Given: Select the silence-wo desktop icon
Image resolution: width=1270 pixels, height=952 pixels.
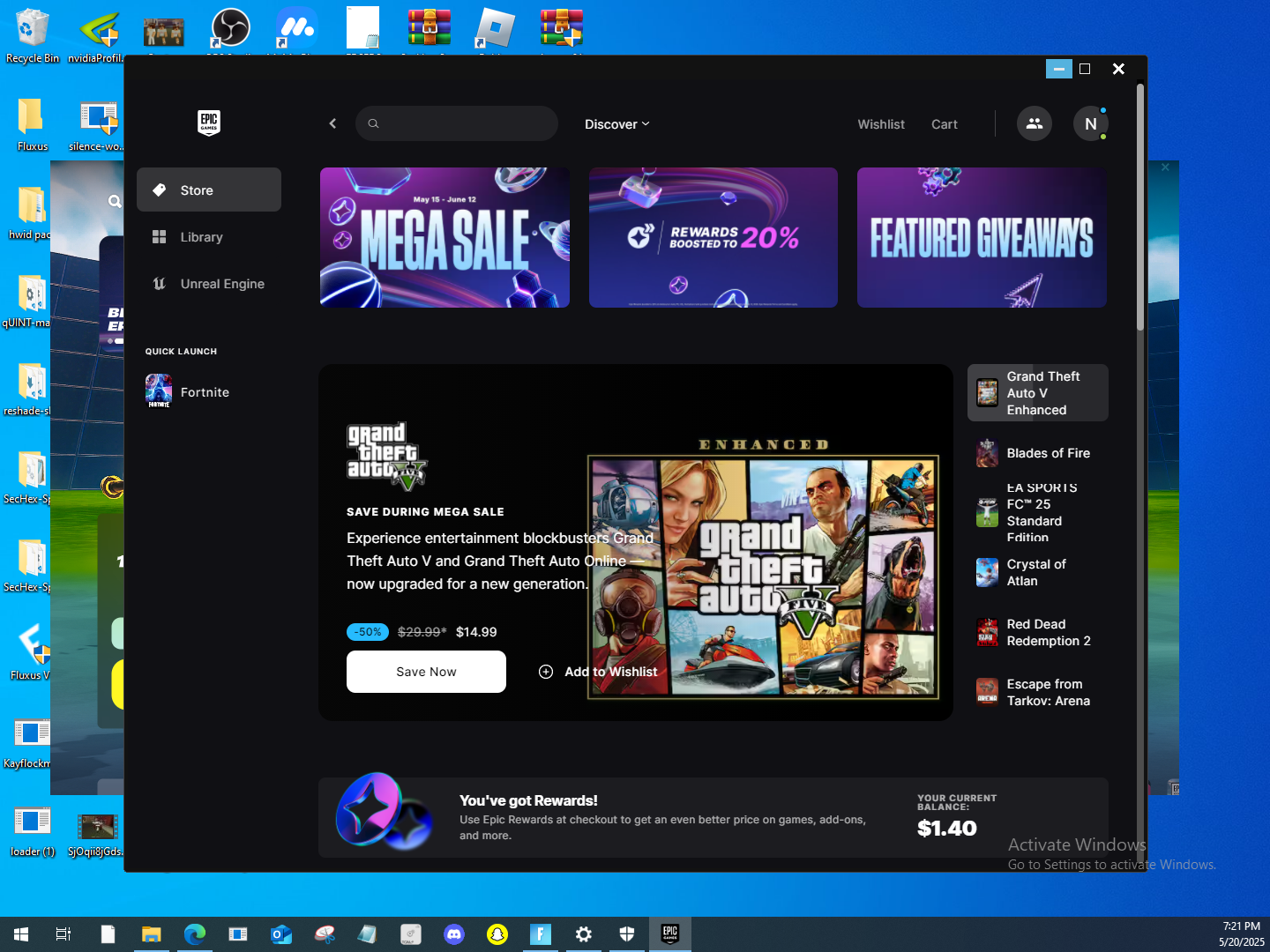Looking at the screenshot, I should click(96, 123).
